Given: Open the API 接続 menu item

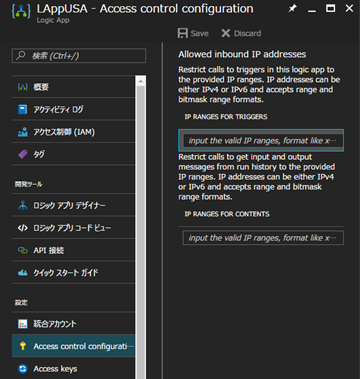Looking at the screenshot, I should click(73, 250).
